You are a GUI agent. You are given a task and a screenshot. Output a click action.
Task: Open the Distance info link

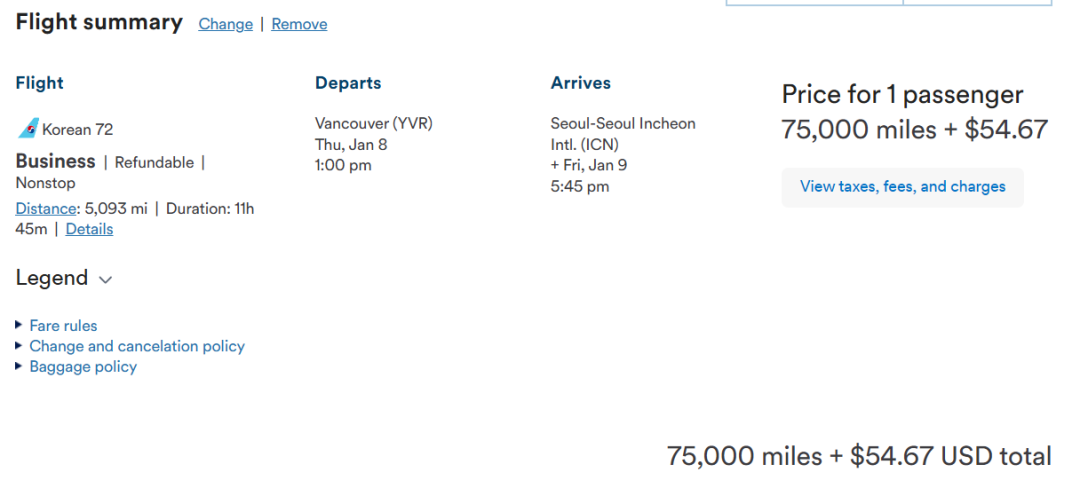click(x=46, y=209)
